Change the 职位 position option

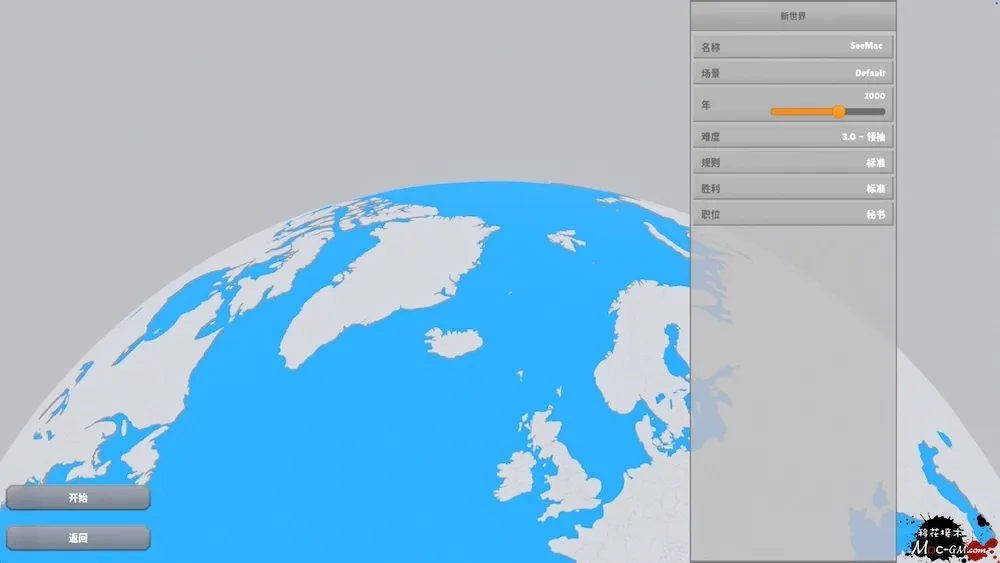(x=793, y=214)
